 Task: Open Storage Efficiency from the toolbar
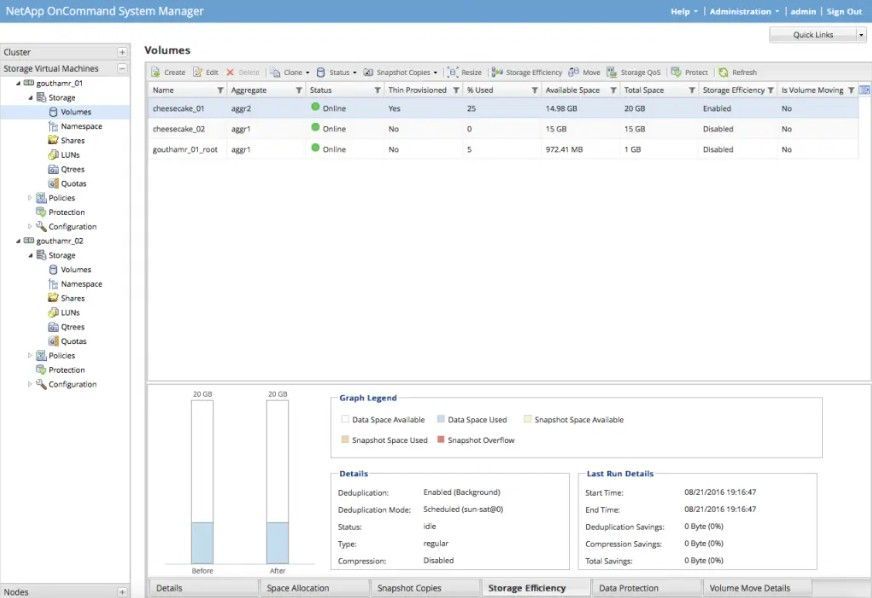tap(498, 73)
